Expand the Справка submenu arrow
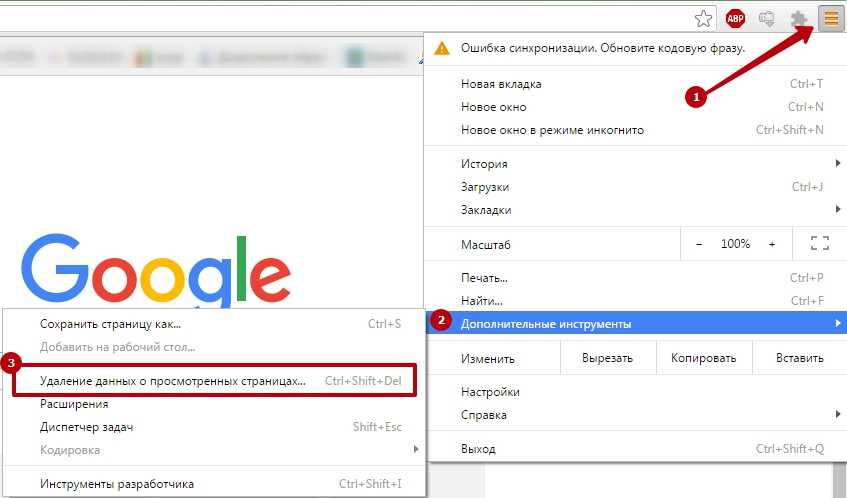847x498 pixels. point(838,414)
